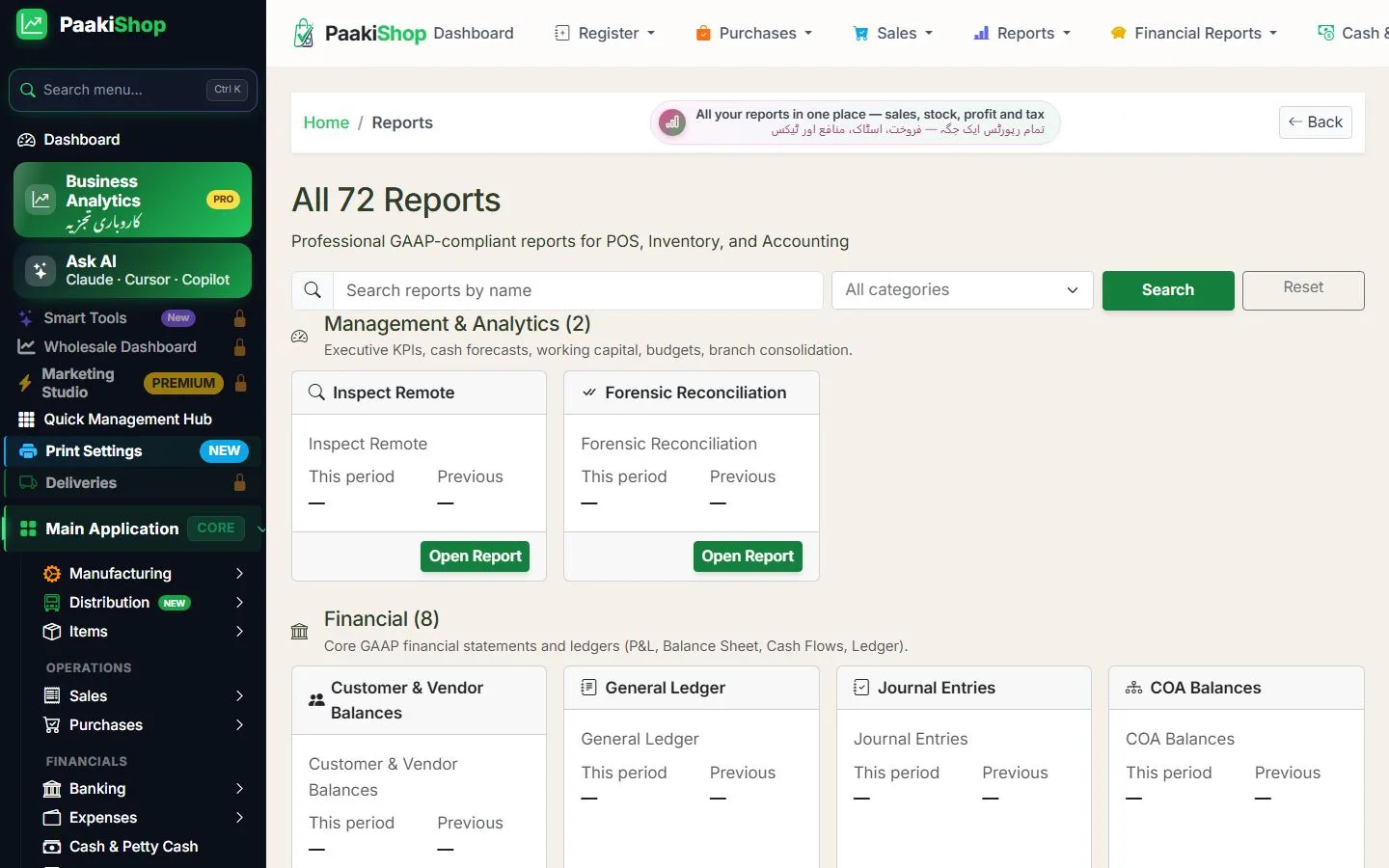The image size is (1389, 868).
Task: Click the Management & Analytics gauge icon
Action: tap(299, 337)
